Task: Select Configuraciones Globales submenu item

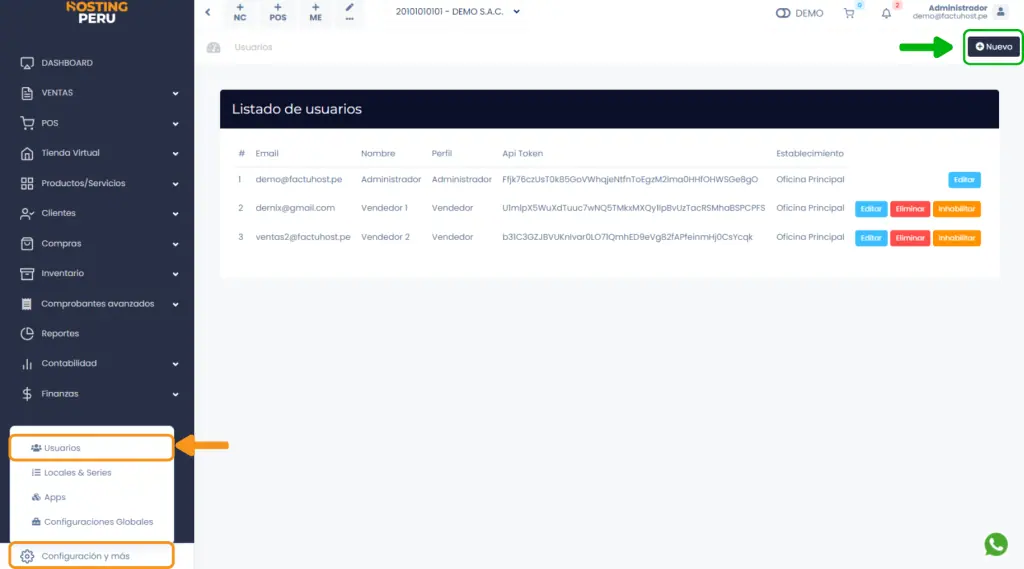Action: click(x=91, y=522)
